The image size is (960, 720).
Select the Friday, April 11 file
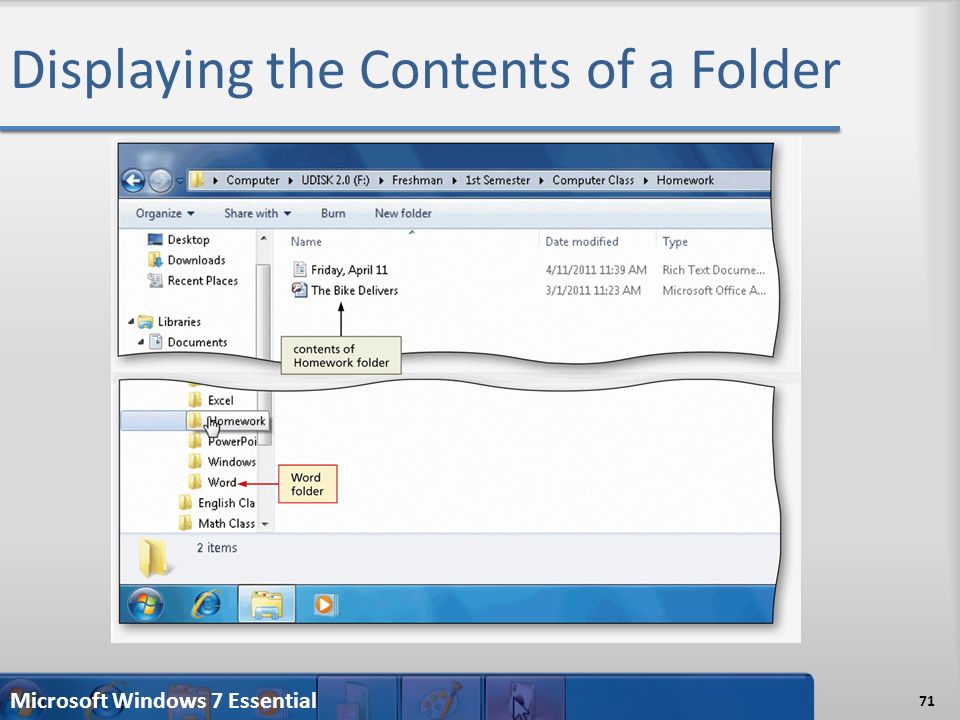[x=349, y=270]
